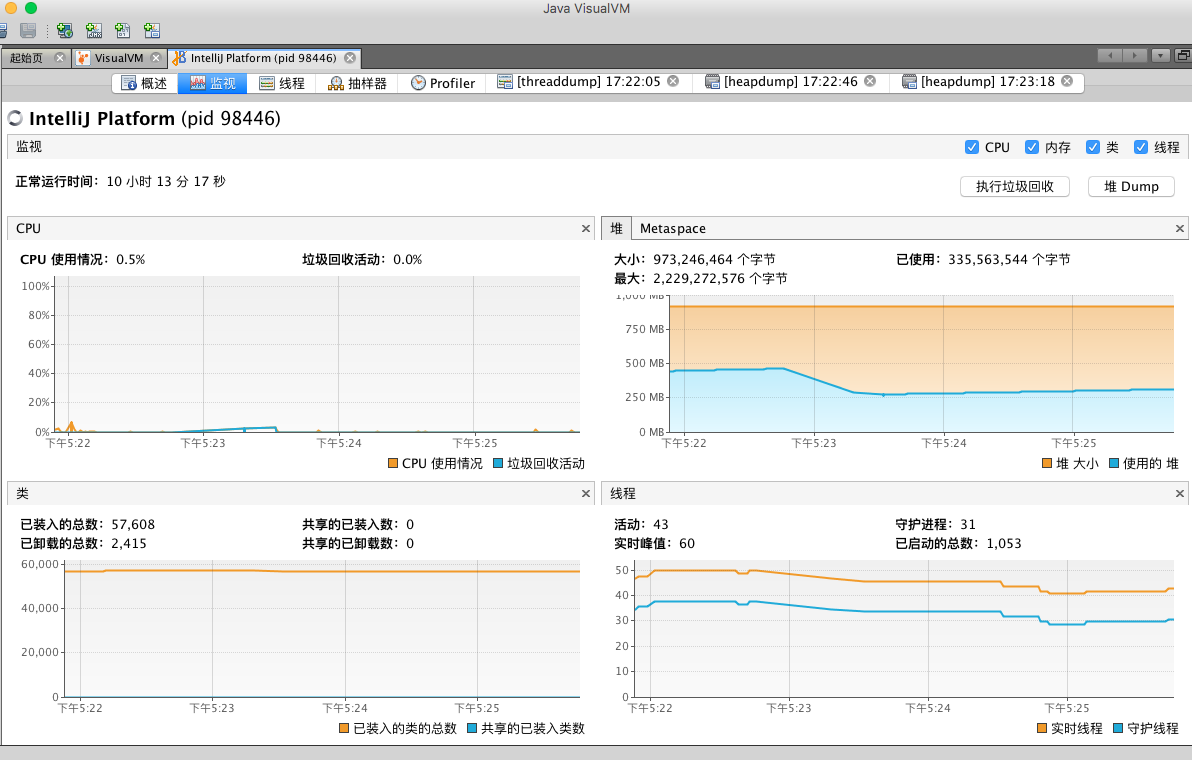Image resolution: width=1192 pixels, height=760 pixels.
Task: Click the 监视 section header label
Action: [29, 147]
